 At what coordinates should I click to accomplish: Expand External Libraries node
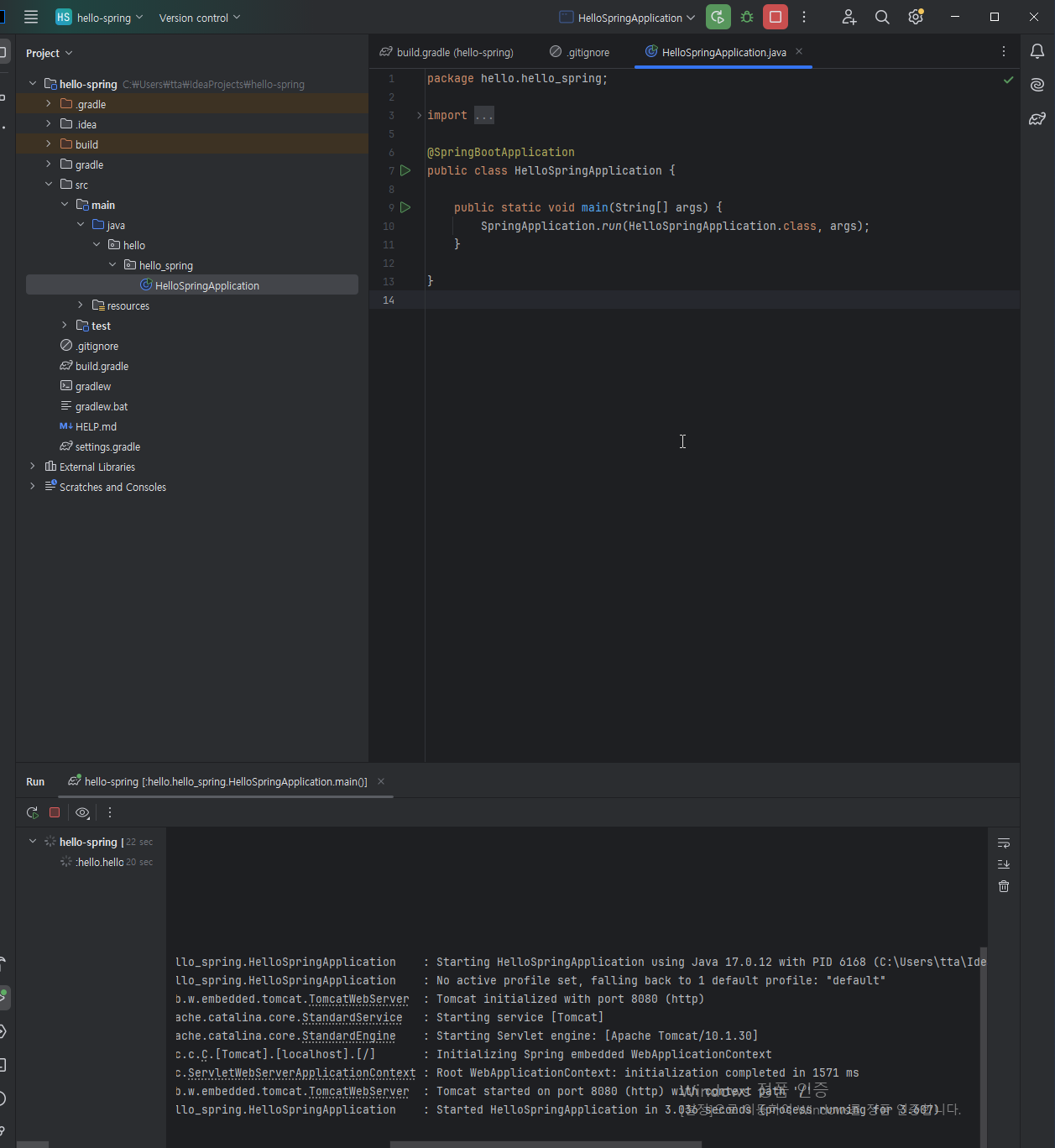point(33,467)
